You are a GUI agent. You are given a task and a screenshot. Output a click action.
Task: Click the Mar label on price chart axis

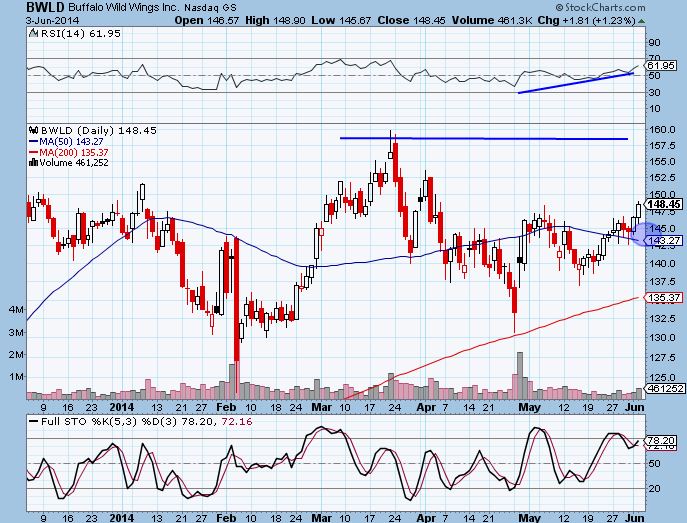[322, 407]
